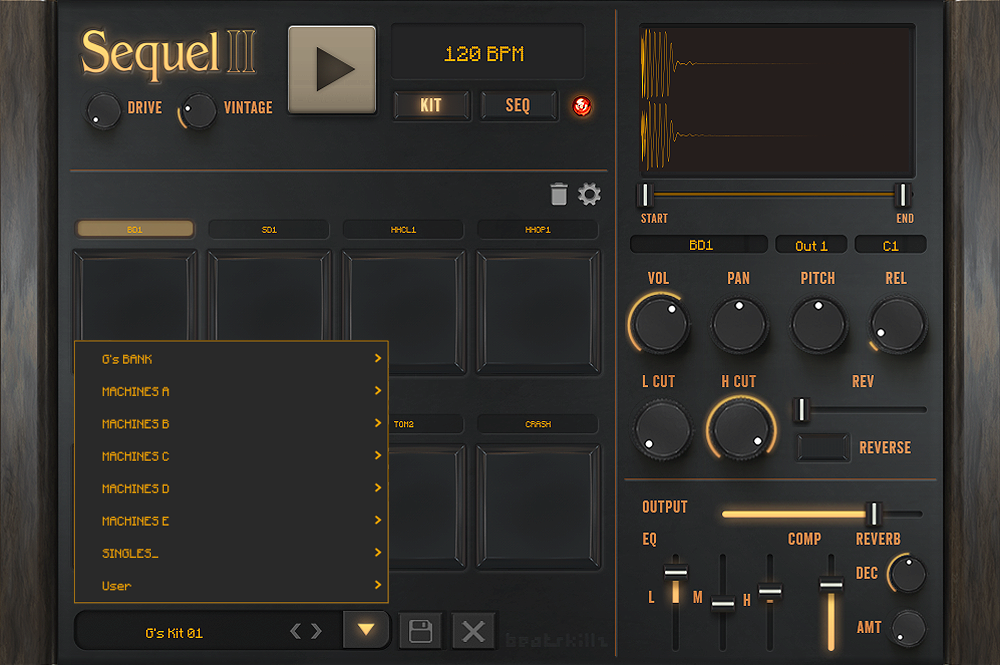Trigger the BD1 drum pad
The height and width of the screenshot is (665, 1000).
tap(135, 295)
